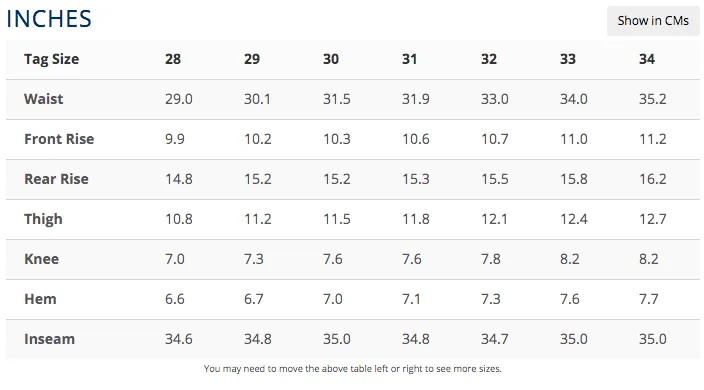Click thigh value 12.1
This screenshot has width=704, height=390.
(494, 219)
